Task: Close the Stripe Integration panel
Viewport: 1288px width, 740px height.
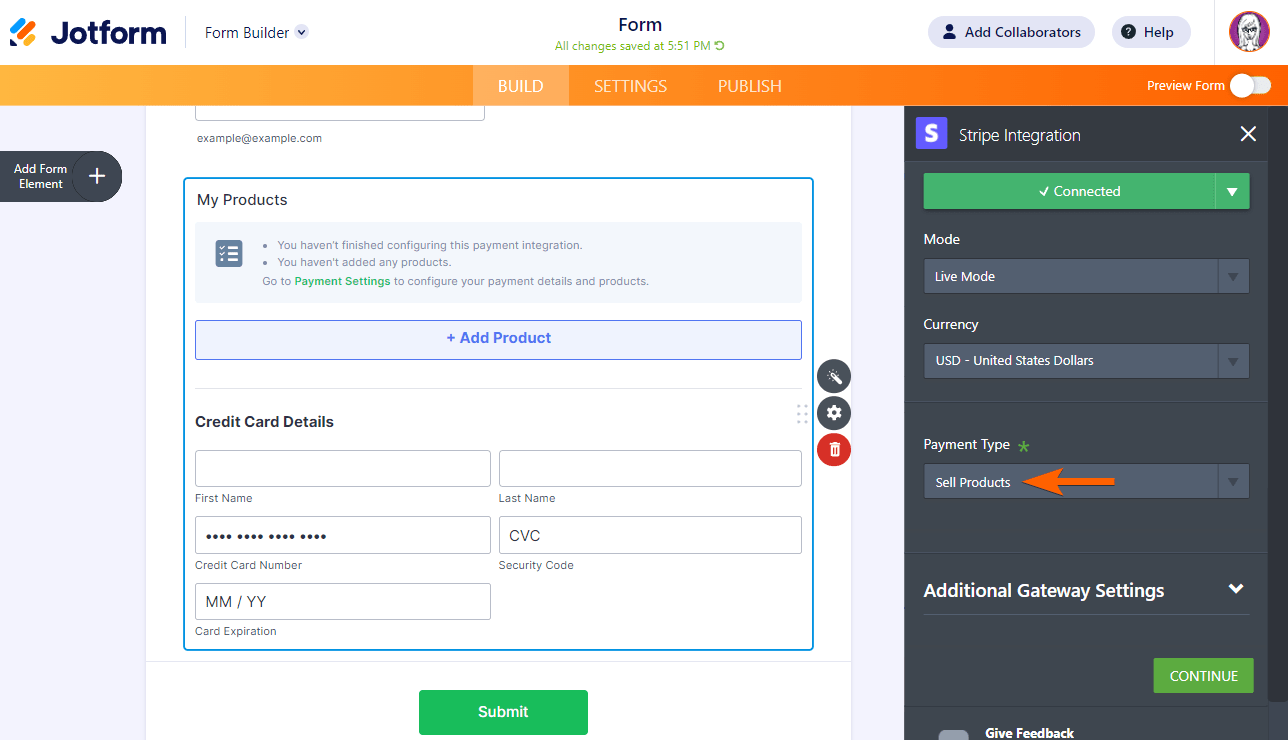Action: tap(1248, 134)
